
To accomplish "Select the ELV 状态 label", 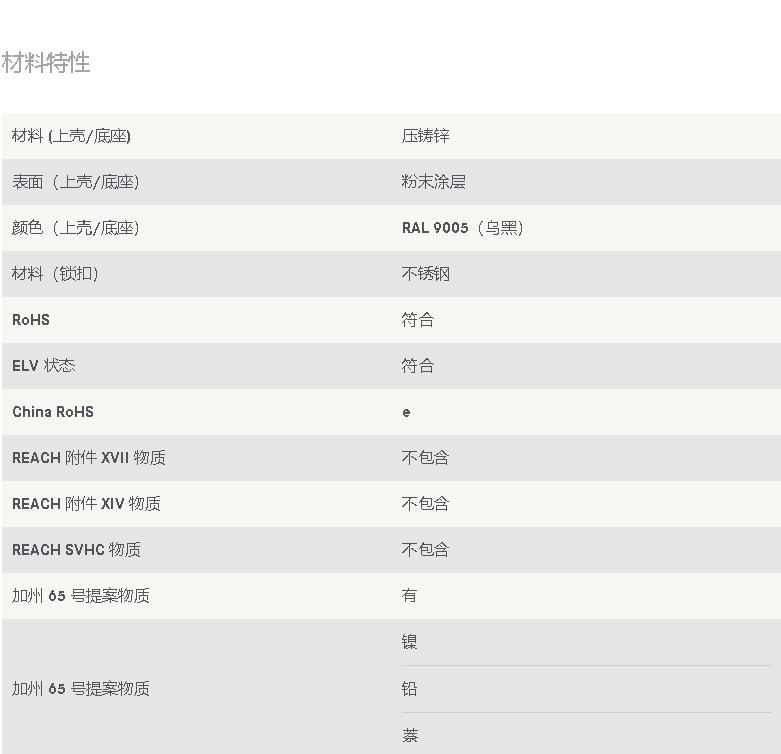I will 44,366.
